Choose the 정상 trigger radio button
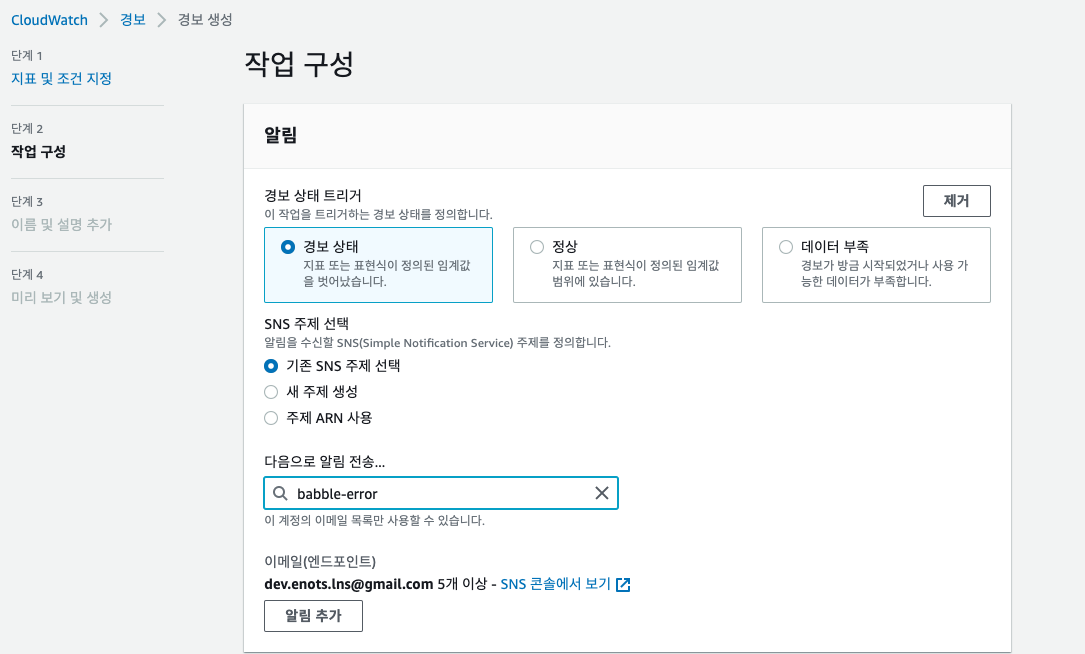This screenshot has height=654, width=1085. tap(537, 247)
